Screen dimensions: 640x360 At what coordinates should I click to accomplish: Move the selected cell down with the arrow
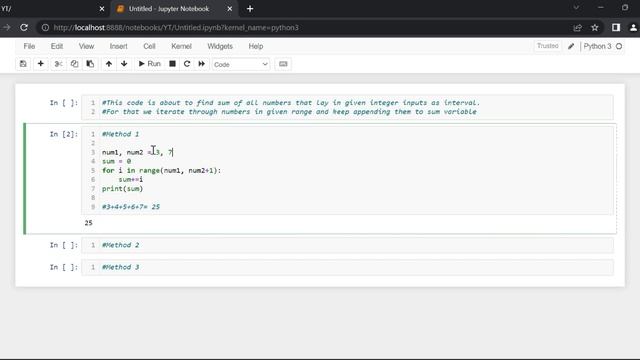[x=124, y=64]
